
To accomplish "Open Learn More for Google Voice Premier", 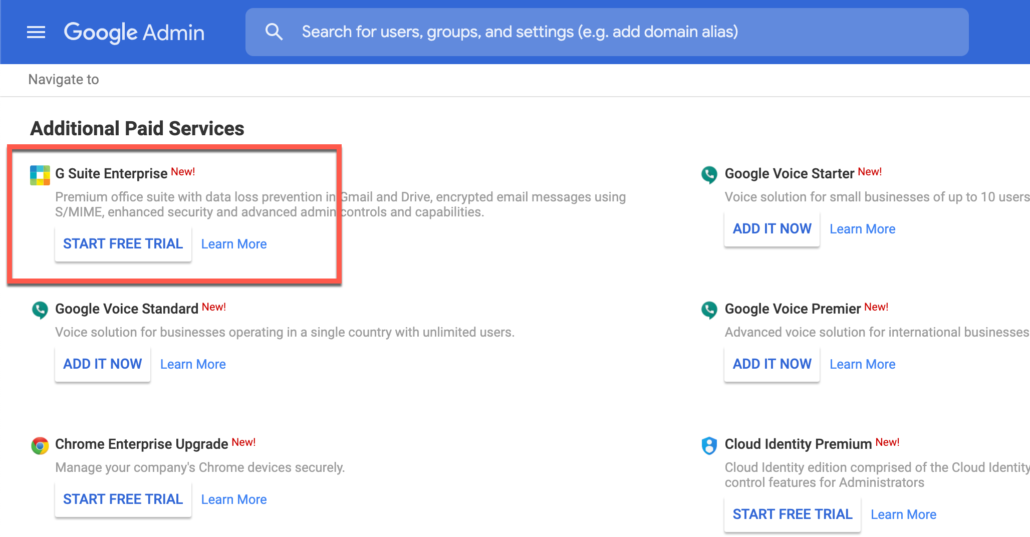I will [862, 364].
